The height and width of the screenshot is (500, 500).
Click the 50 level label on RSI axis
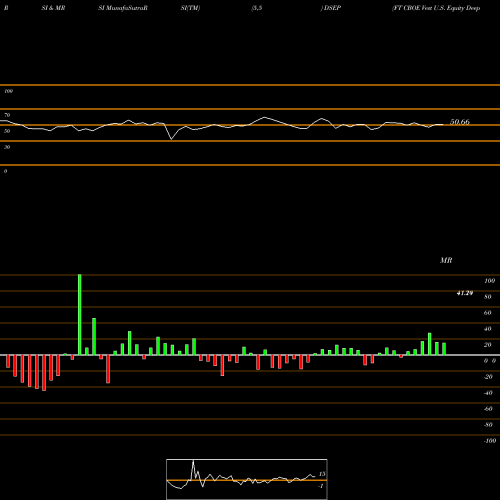(x=7, y=131)
